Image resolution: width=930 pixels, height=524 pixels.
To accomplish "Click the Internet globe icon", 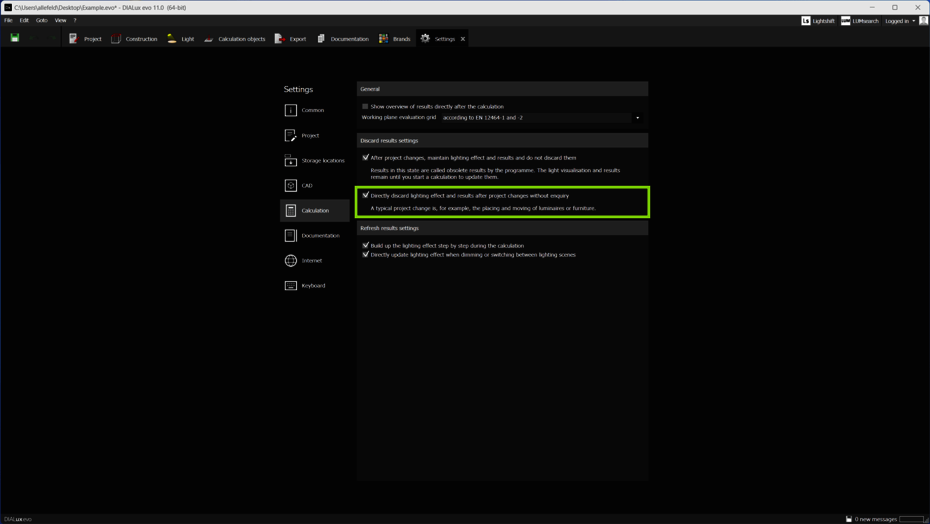I will [291, 260].
